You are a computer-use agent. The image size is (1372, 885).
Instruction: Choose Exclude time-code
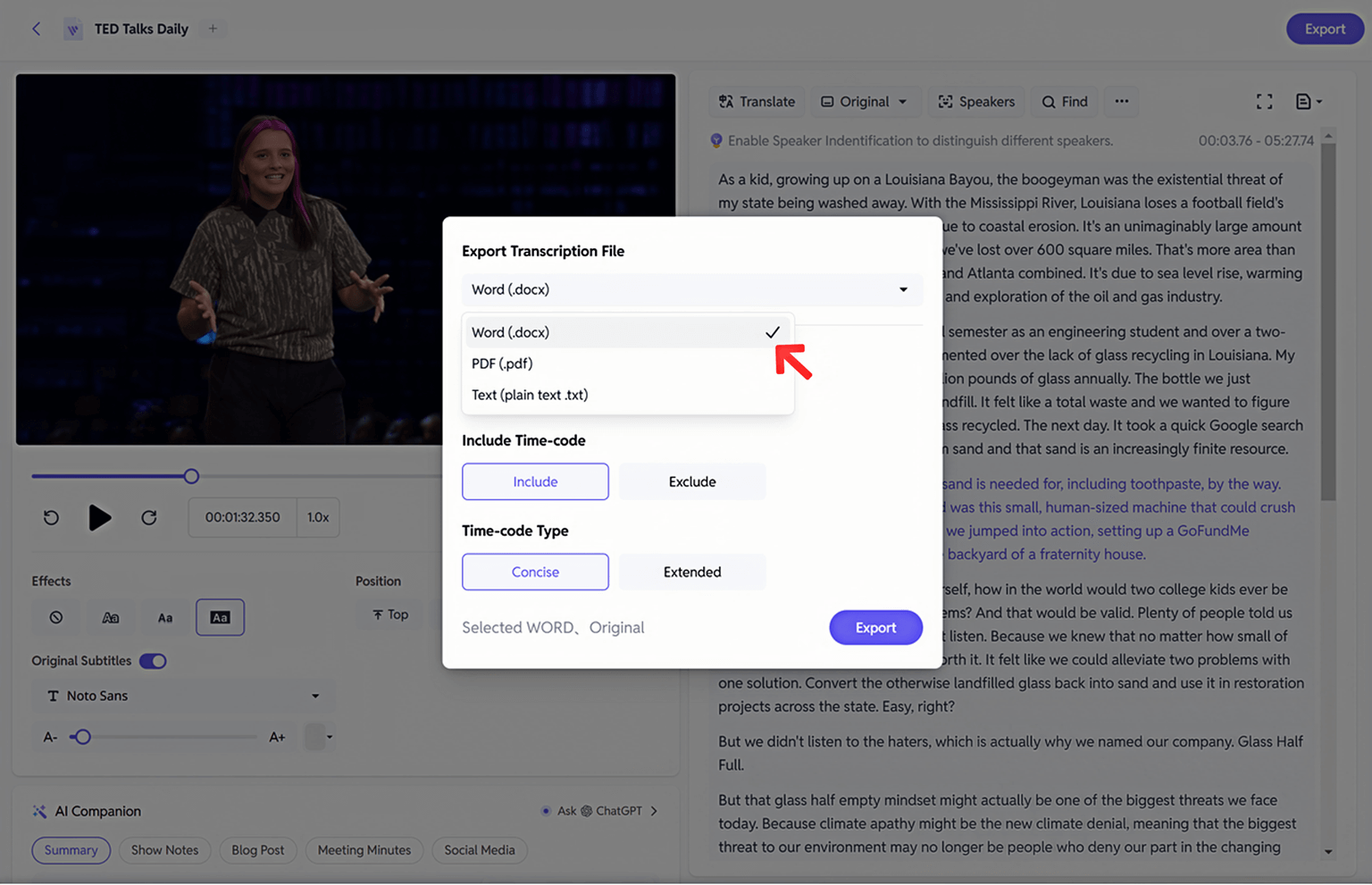point(692,481)
